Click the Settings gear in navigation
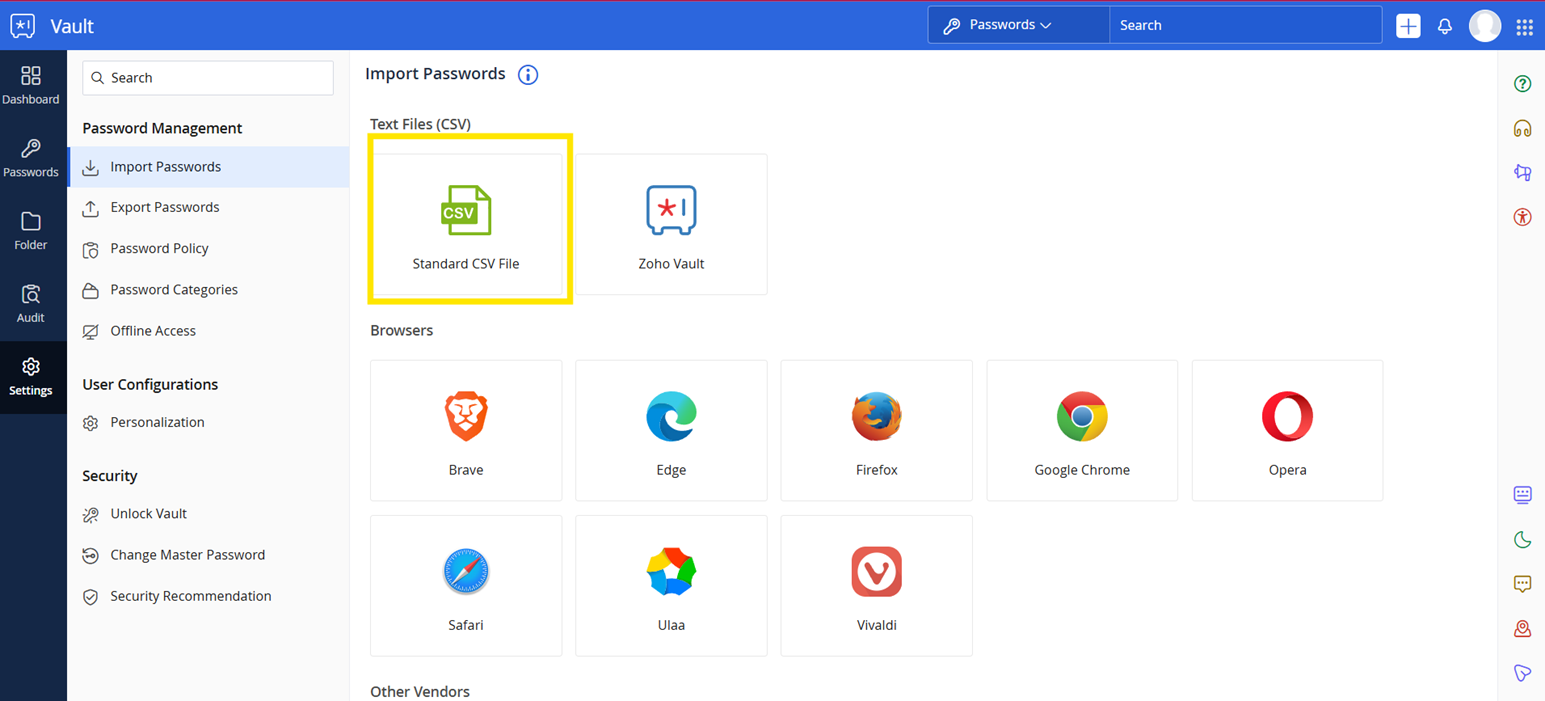 [x=31, y=377]
